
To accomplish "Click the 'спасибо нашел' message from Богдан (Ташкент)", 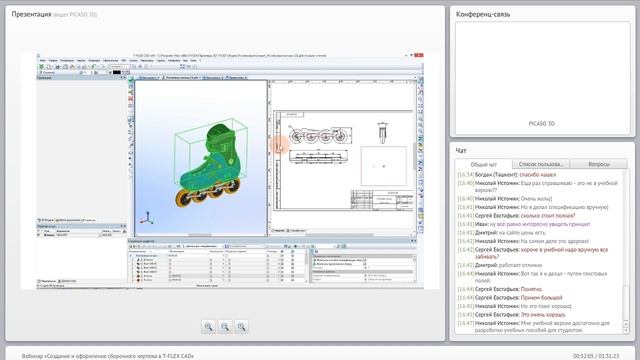I will tap(538, 175).
